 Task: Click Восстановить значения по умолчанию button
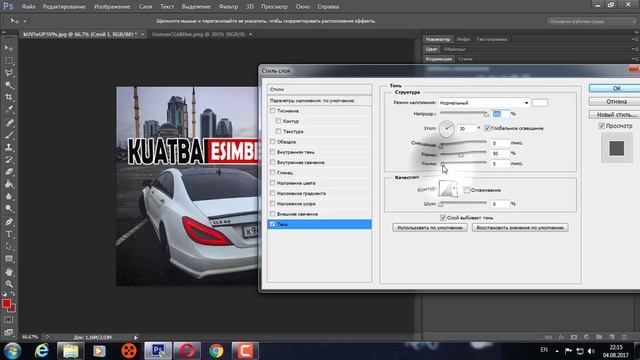[x=520, y=228]
